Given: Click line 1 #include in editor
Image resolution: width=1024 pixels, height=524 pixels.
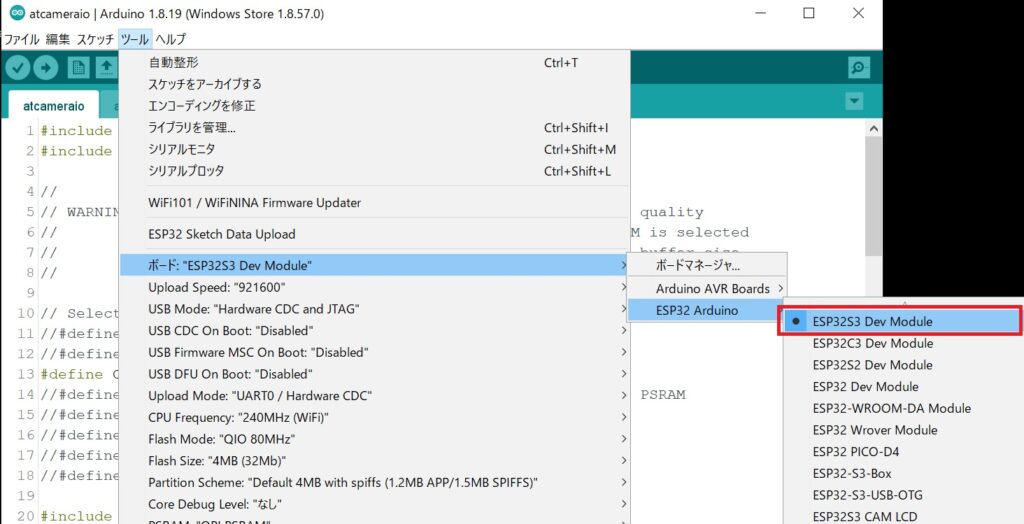Looking at the screenshot, I should 76,131.
